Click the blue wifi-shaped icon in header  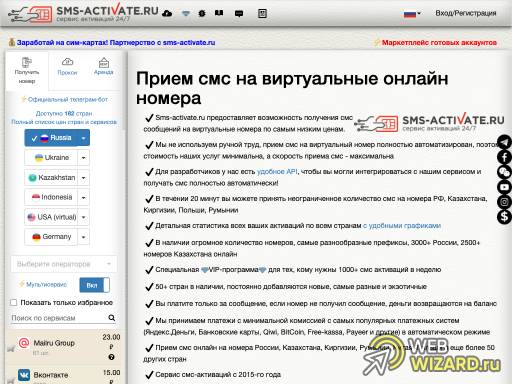point(186,13)
